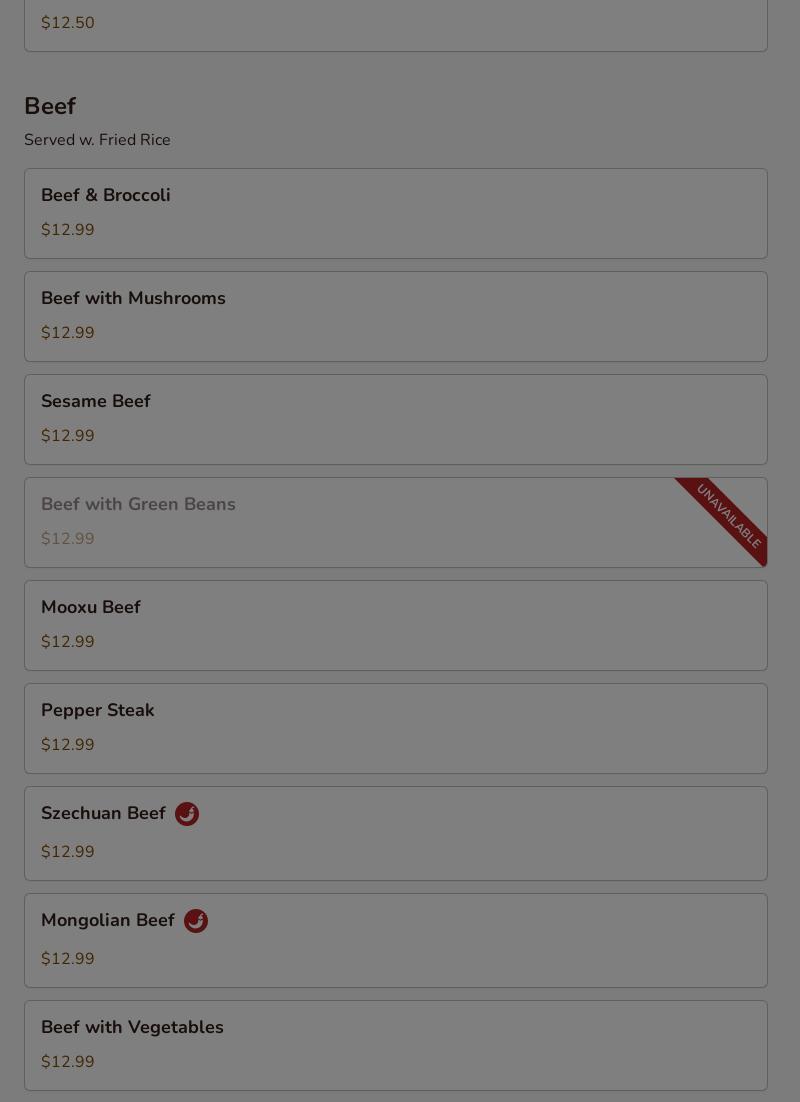Click the Szechuan Beef title text

click(x=103, y=814)
